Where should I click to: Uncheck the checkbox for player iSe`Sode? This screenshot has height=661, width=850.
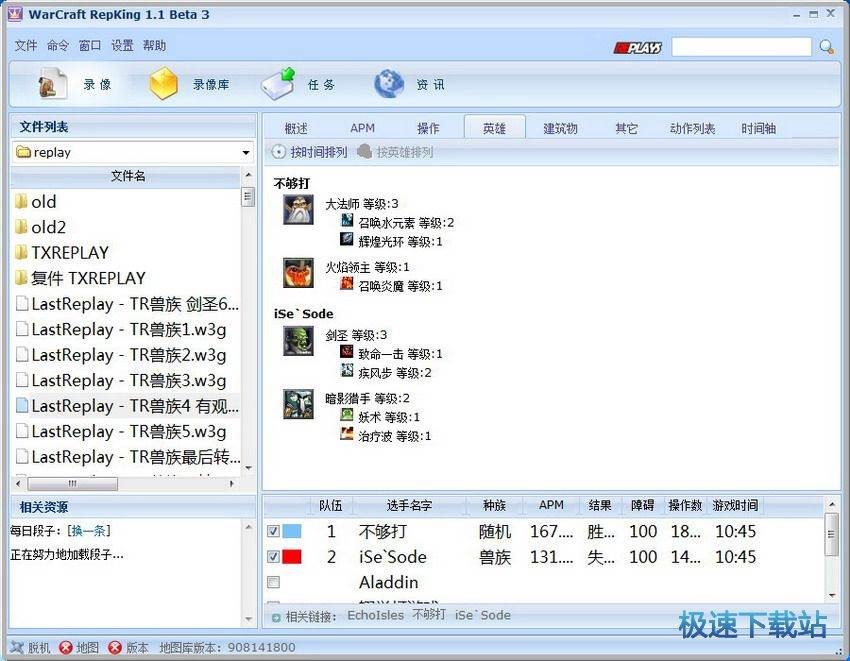(x=273, y=557)
